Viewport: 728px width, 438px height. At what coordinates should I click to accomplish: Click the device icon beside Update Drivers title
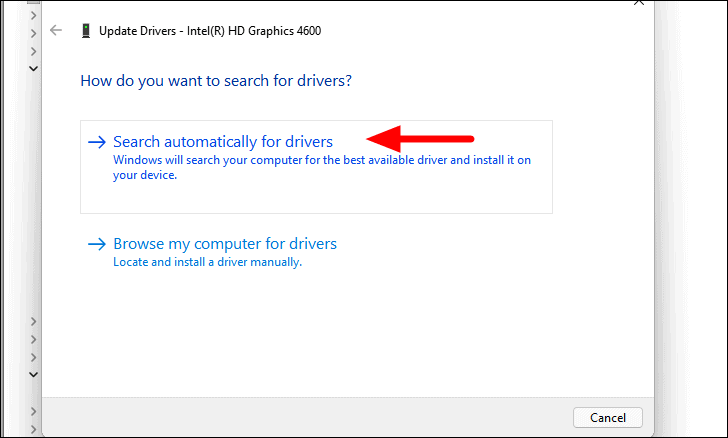[x=86, y=31]
